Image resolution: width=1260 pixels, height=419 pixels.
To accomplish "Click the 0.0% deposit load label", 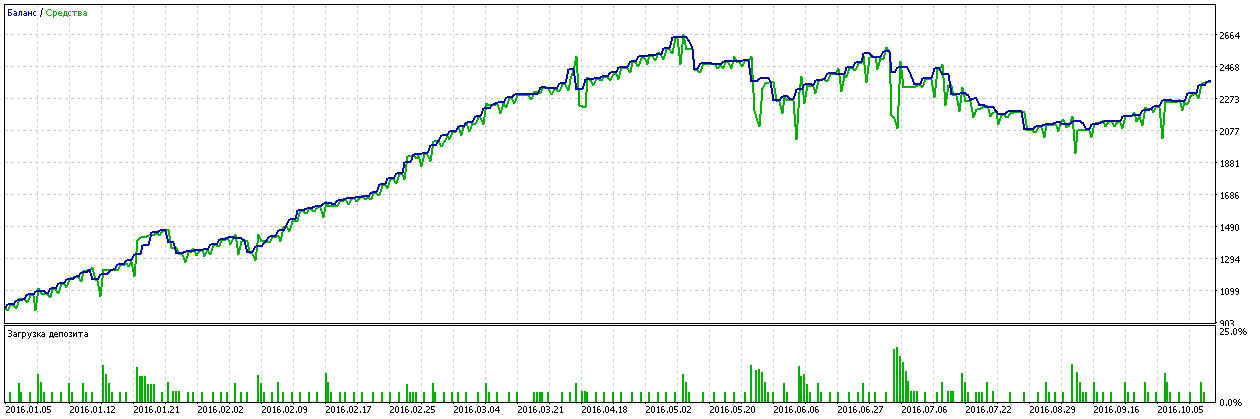I will (x=1233, y=401).
